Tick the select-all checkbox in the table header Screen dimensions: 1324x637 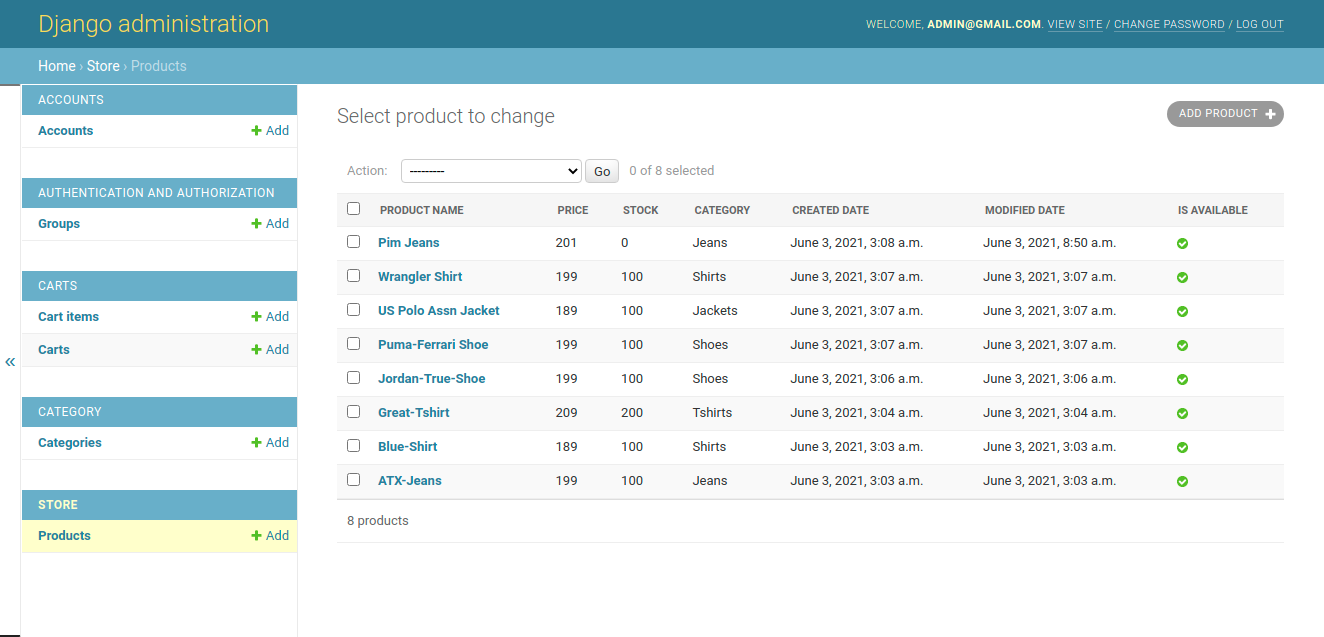coord(353,209)
